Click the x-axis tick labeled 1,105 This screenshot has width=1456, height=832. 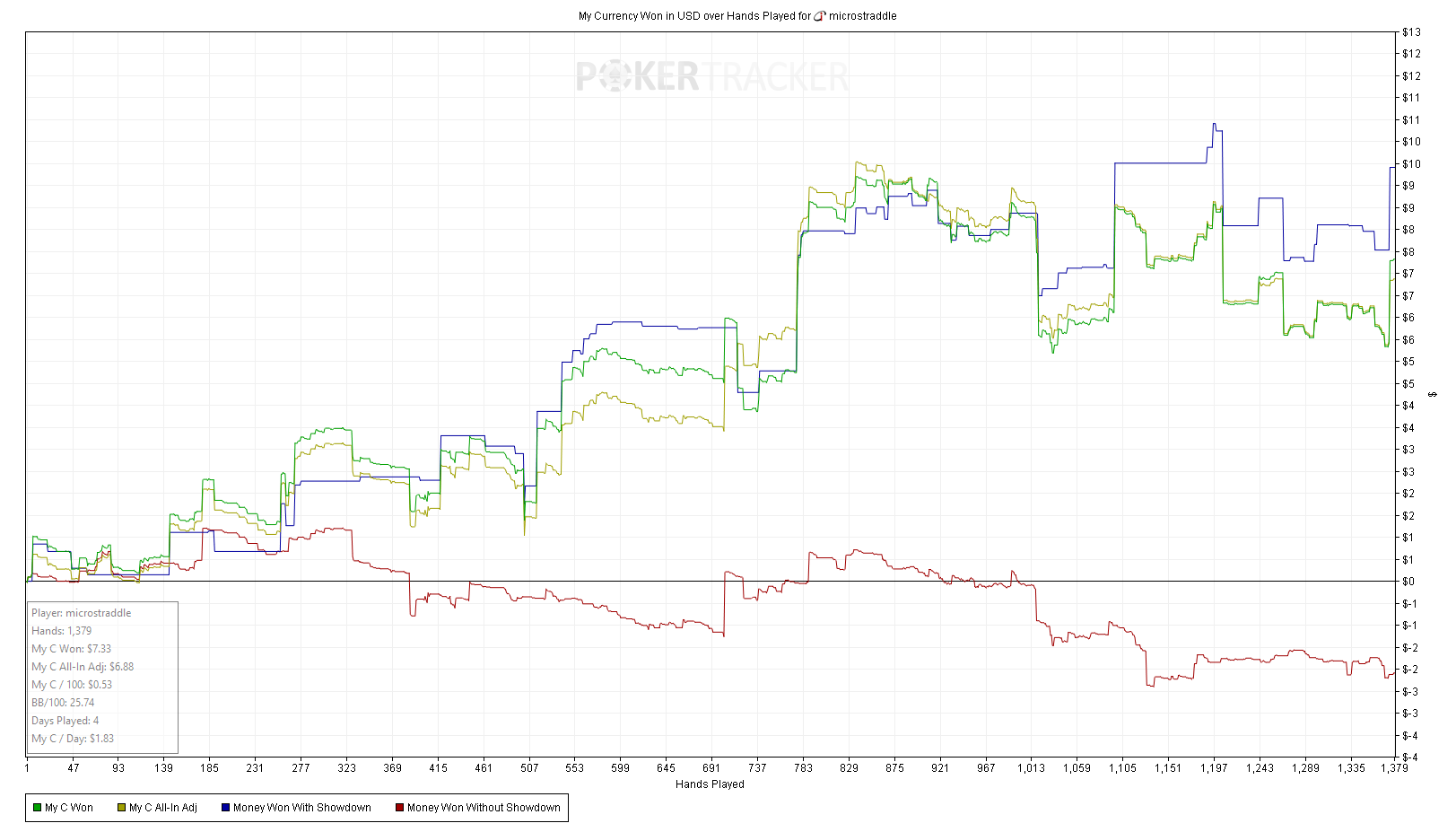(x=1122, y=768)
